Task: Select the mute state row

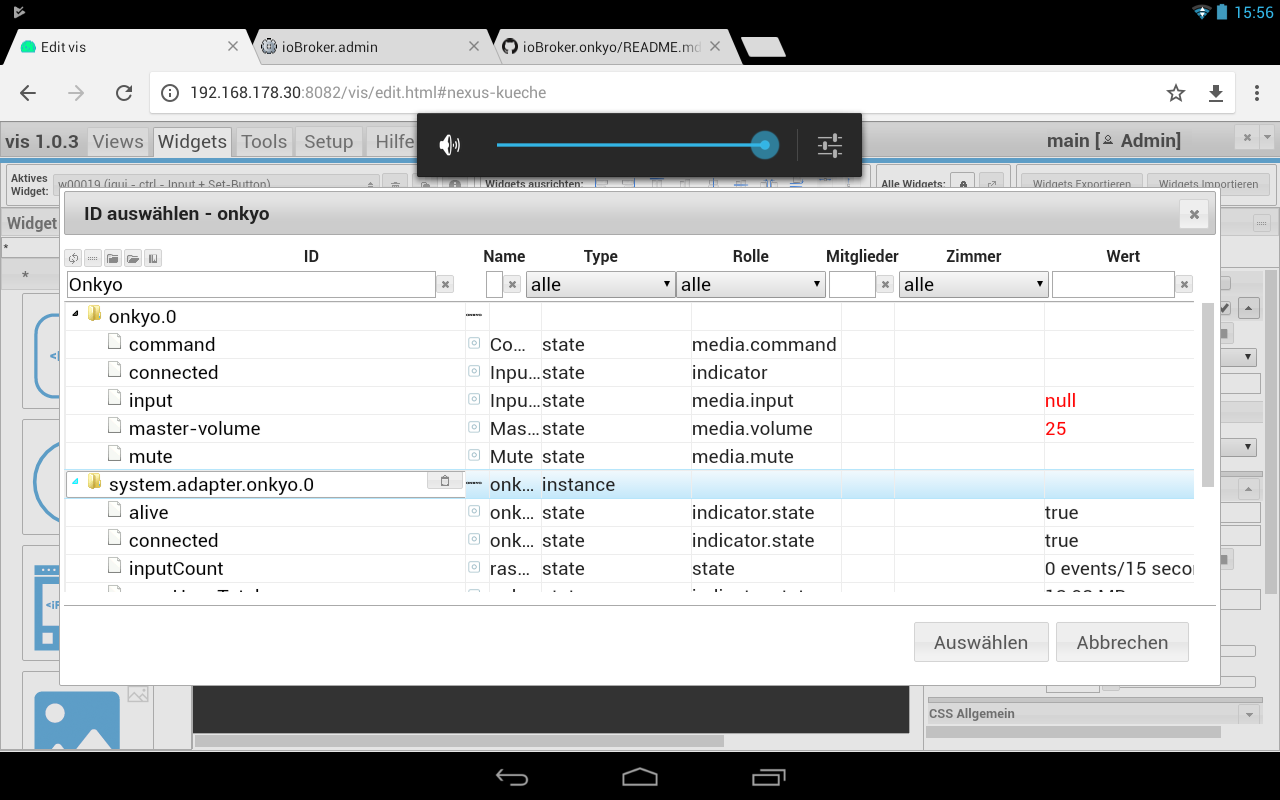Action: click(x=630, y=456)
